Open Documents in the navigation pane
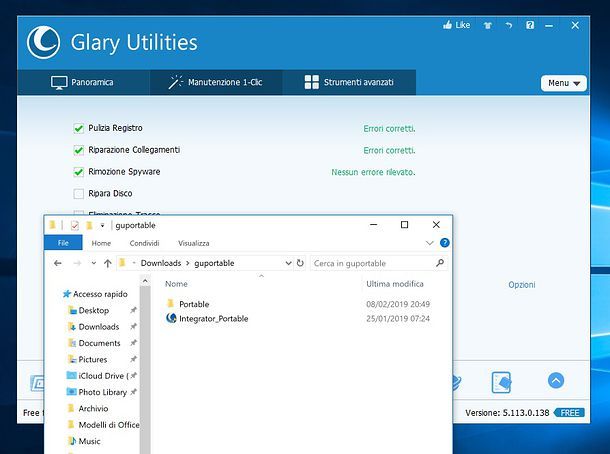Image resolution: width=610 pixels, height=454 pixels. coord(99,343)
